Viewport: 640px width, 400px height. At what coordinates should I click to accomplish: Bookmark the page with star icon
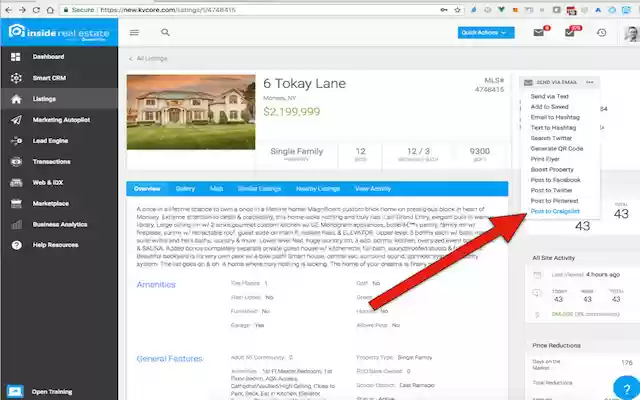pos(458,10)
